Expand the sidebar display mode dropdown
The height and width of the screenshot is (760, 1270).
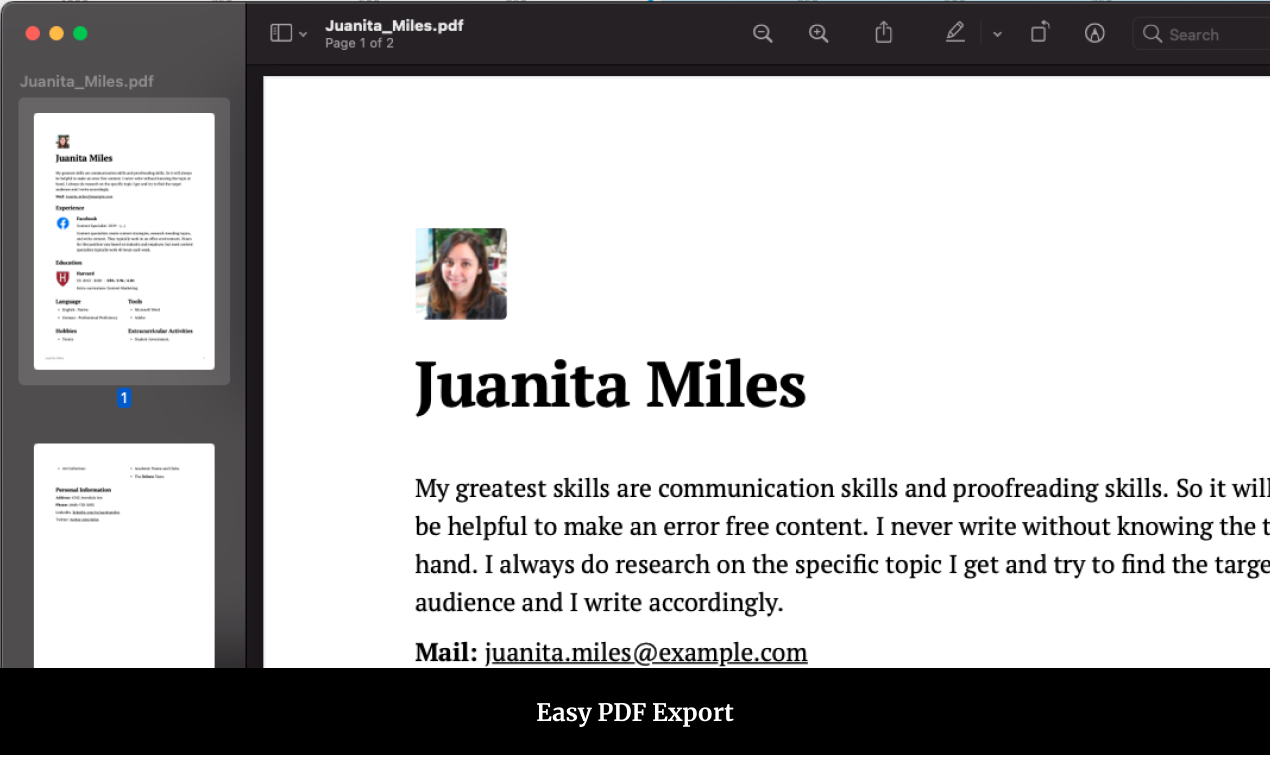click(303, 35)
